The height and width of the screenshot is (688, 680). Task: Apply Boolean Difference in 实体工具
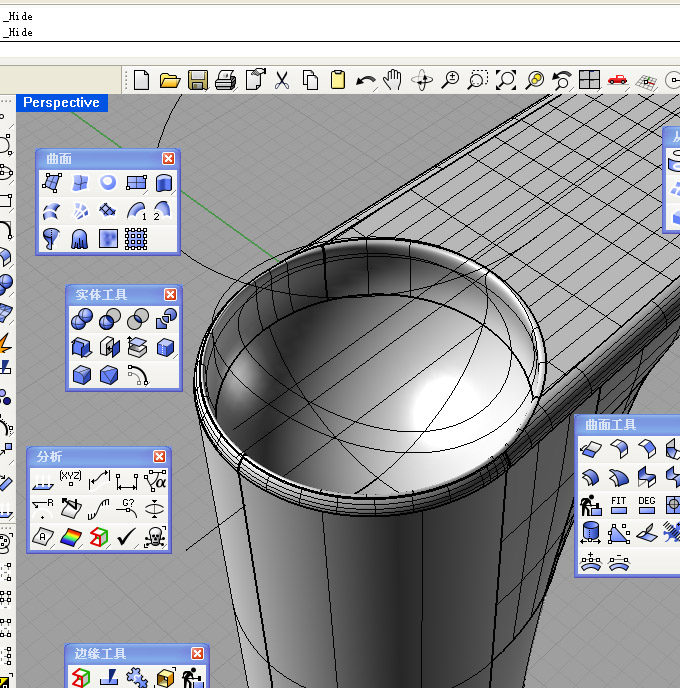pyautogui.click(x=110, y=319)
